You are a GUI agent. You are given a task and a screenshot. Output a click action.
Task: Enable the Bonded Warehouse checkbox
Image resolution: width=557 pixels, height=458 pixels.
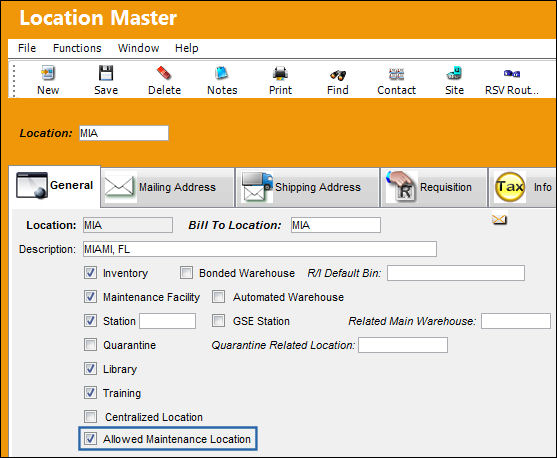(186, 273)
